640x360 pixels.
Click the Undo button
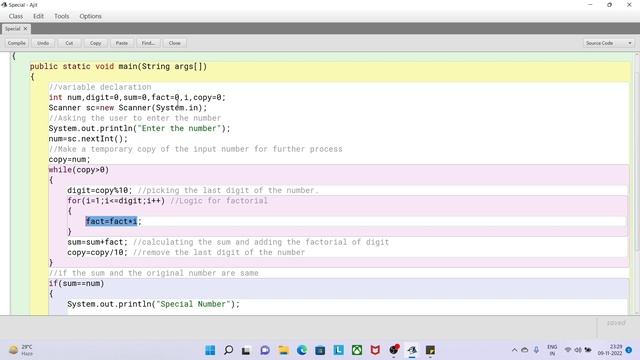(43, 43)
